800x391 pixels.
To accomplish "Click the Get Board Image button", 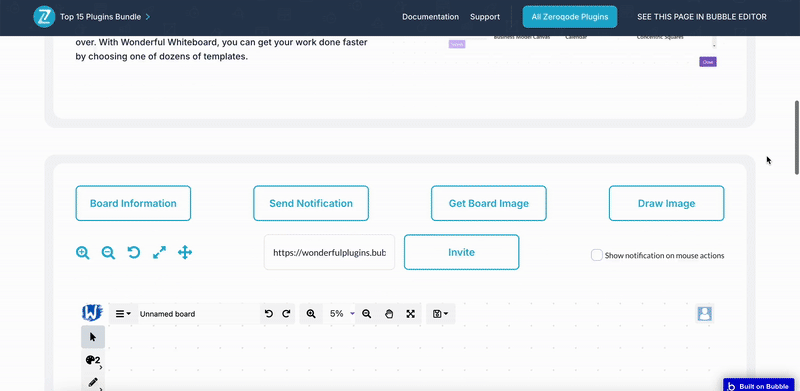I will pos(488,203).
